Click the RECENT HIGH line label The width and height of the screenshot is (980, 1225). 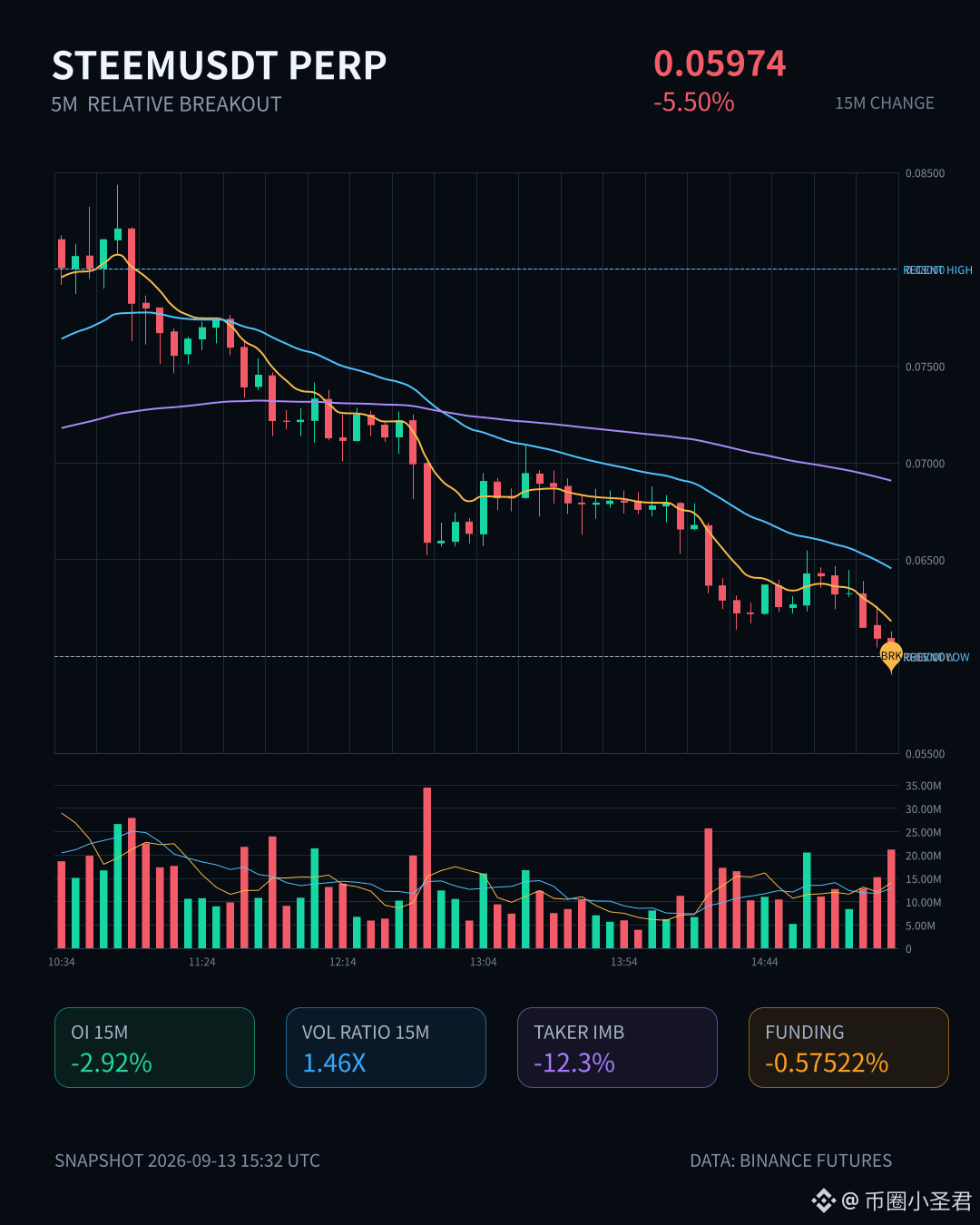[937, 270]
